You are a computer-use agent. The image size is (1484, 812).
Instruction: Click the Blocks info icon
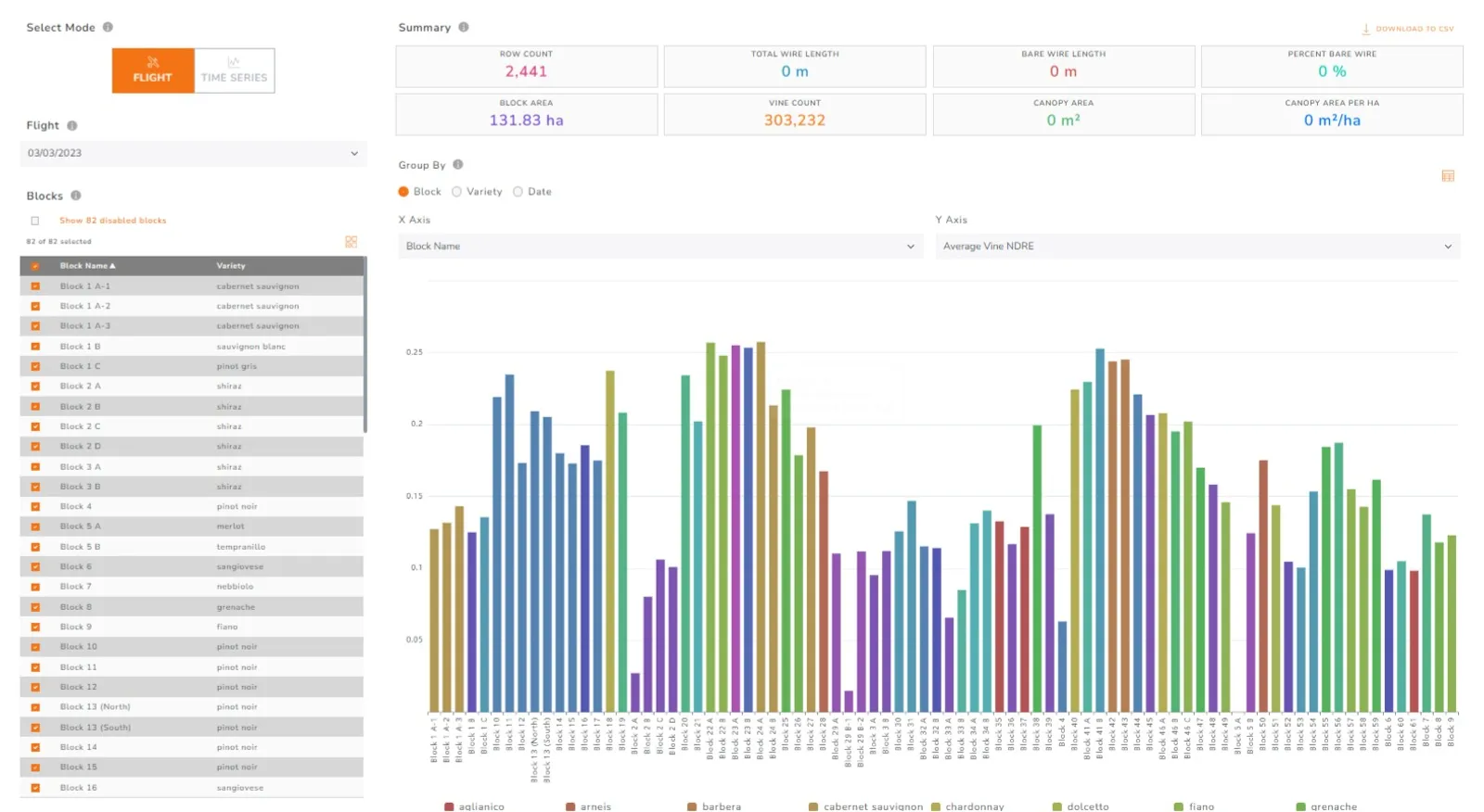pyautogui.click(x=76, y=196)
